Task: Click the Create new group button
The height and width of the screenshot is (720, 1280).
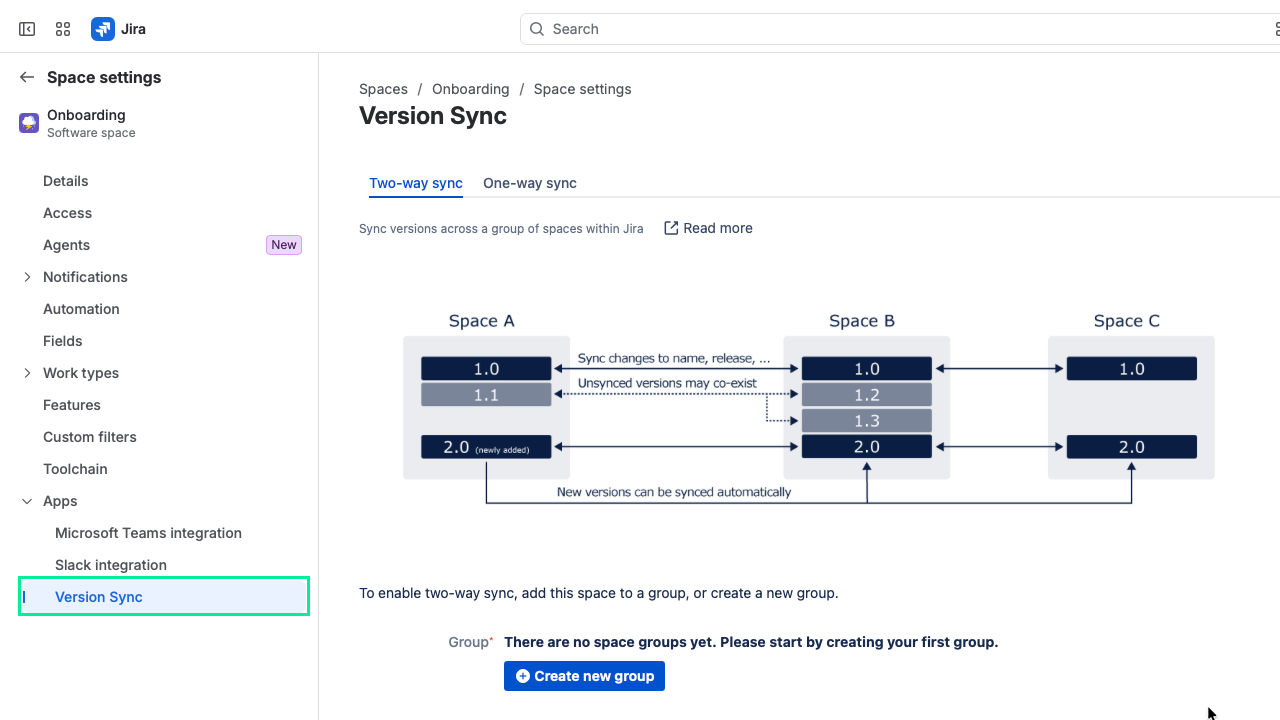Action: (x=584, y=676)
